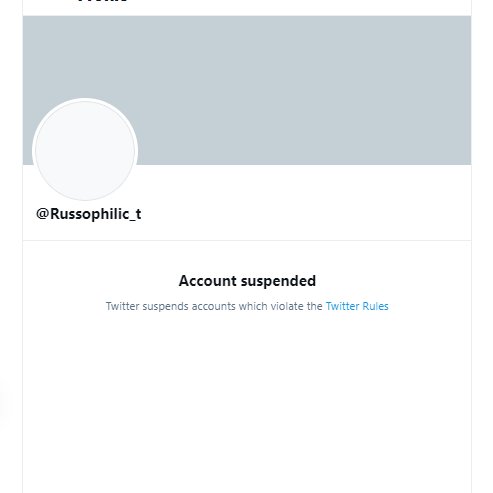Click the right side of the grey banner

400,90
